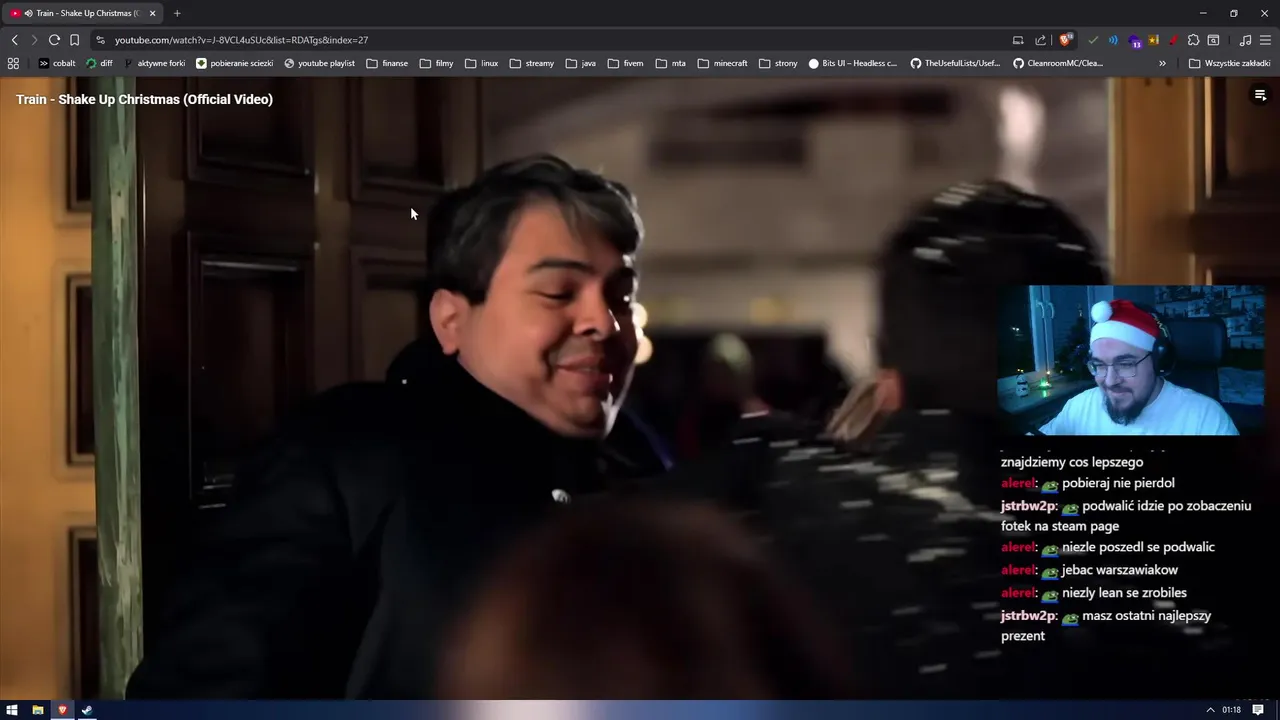Click the streamer webcam overlay

[x=1131, y=360]
